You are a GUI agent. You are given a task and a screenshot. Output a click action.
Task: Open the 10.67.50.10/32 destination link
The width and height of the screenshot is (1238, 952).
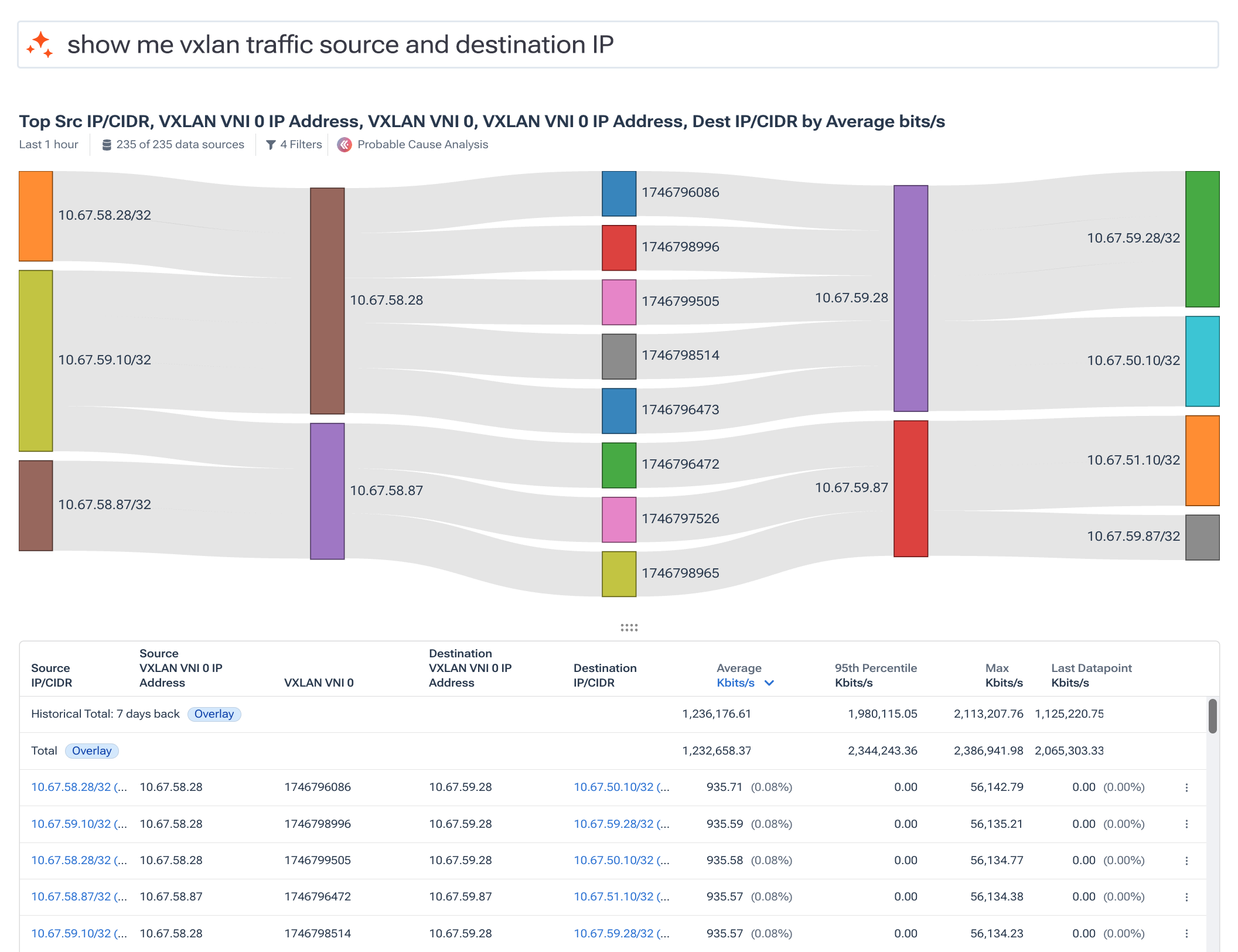point(615,787)
